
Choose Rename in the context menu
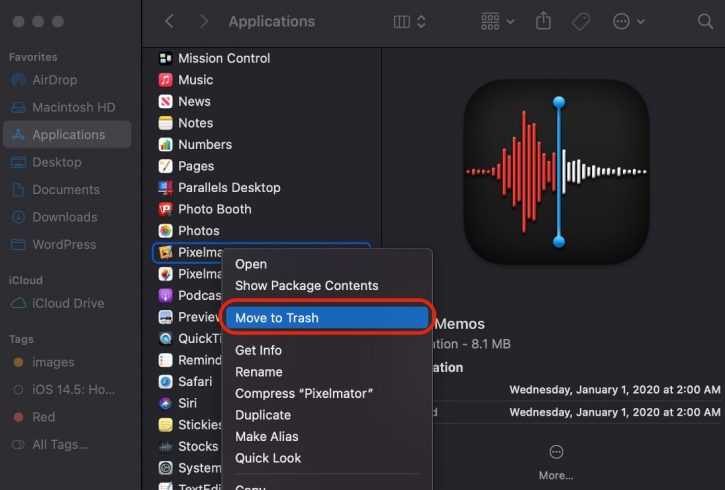[x=327, y=372]
